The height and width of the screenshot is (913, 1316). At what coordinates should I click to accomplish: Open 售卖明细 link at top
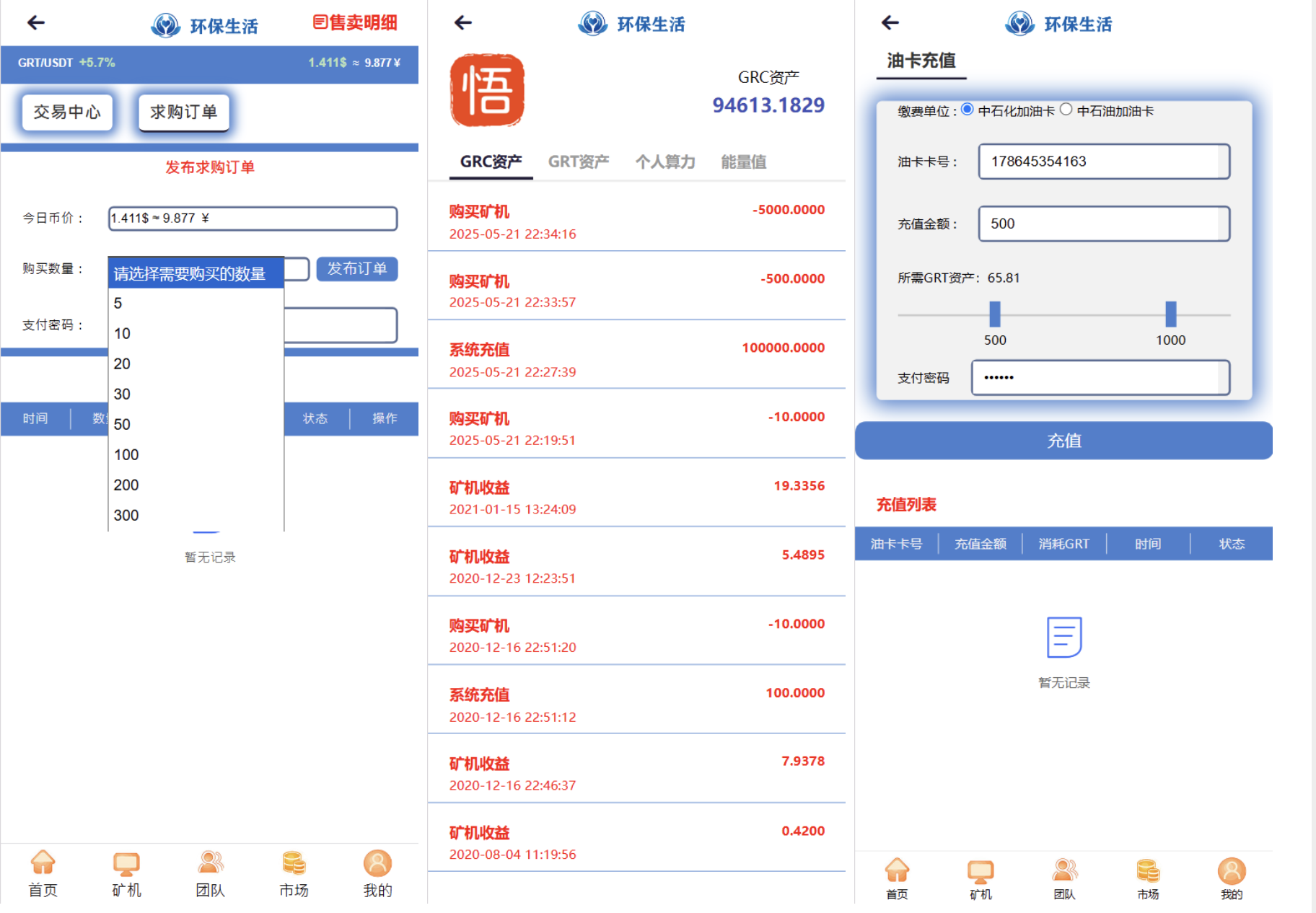[355, 23]
